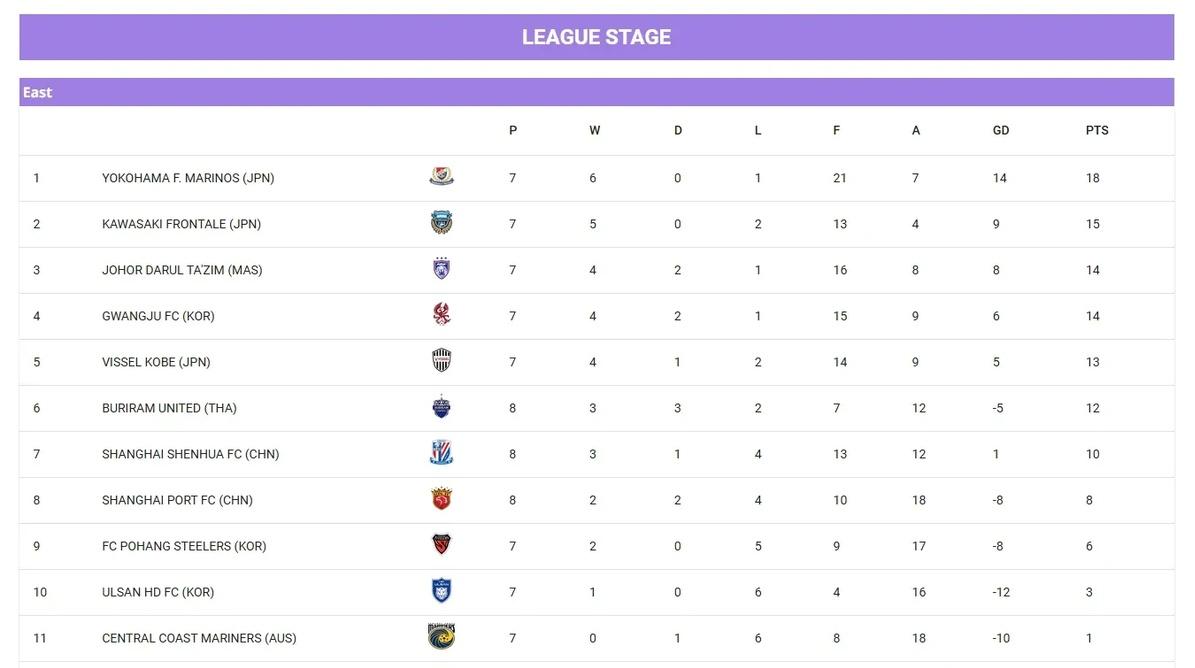Click the FC Pohang Steelers crest

tap(441, 544)
